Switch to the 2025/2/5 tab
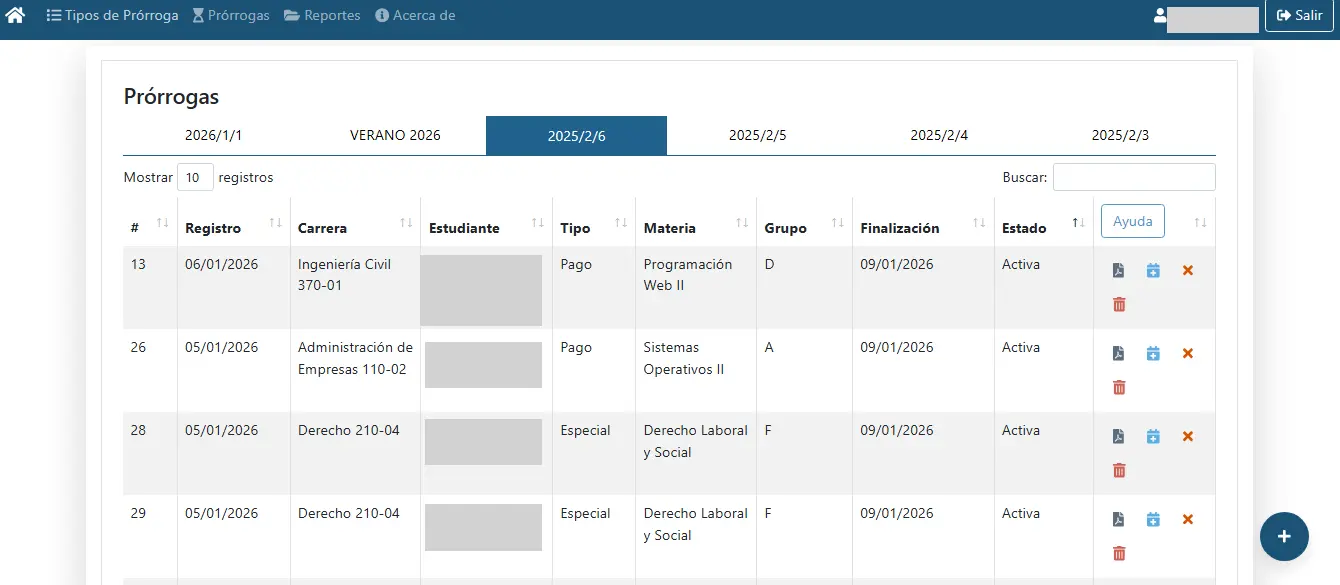 [x=758, y=135]
